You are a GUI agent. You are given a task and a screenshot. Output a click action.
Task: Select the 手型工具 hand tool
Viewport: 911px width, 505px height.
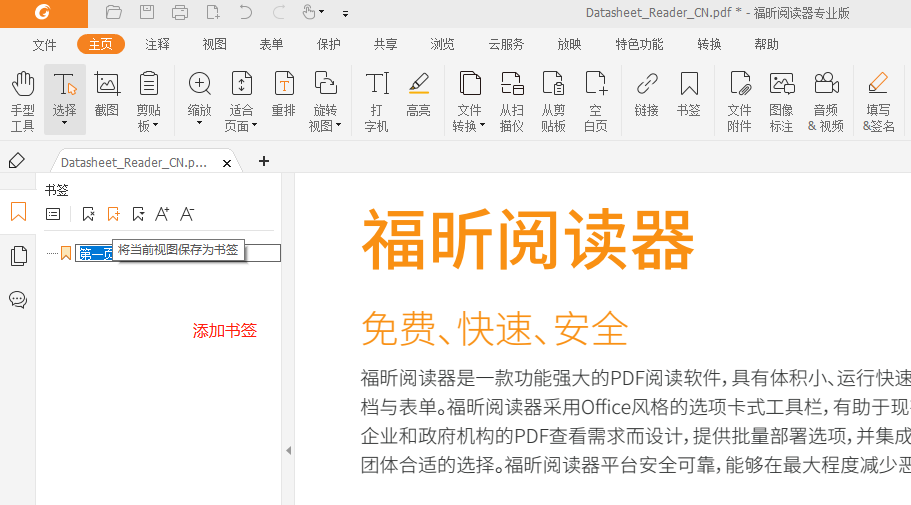[x=23, y=101]
